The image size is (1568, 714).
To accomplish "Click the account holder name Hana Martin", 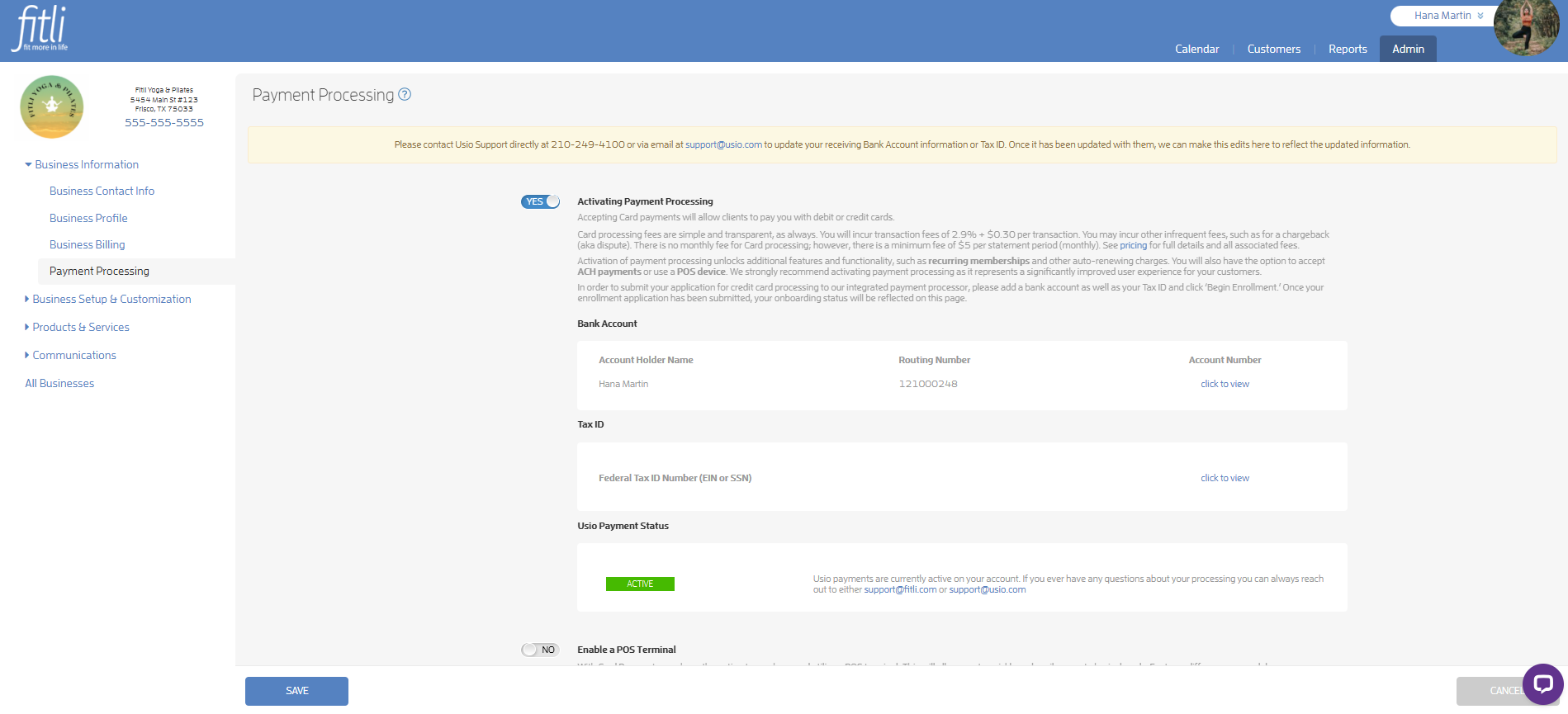I will click(x=623, y=384).
